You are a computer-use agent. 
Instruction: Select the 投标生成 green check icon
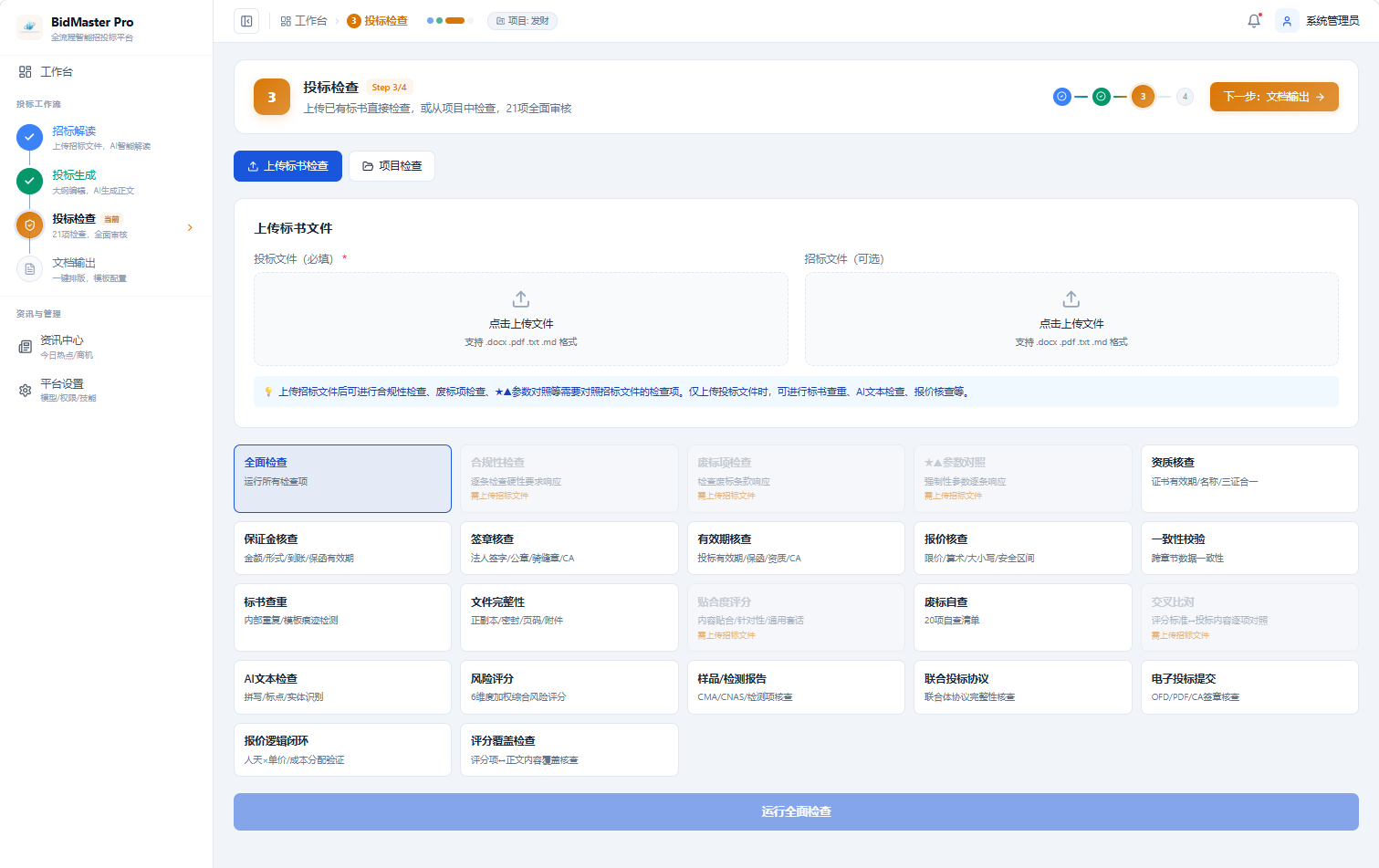click(x=29, y=181)
